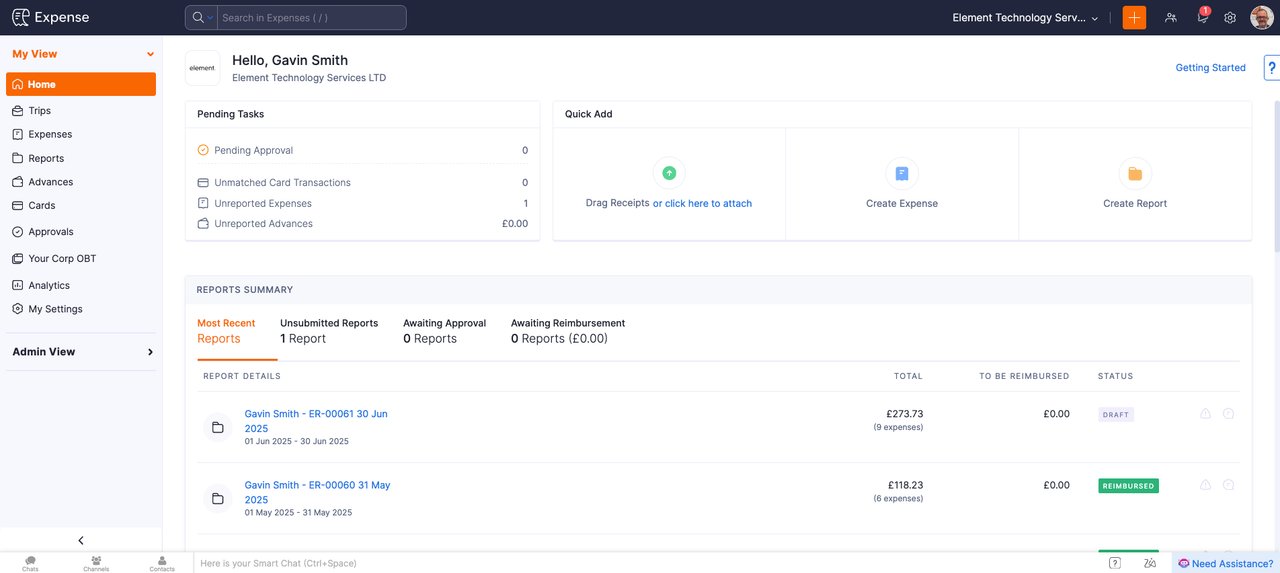Click the Create Expense receipt icon
Image resolution: width=1280 pixels, height=573 pixels.
(x=902, y=173)
